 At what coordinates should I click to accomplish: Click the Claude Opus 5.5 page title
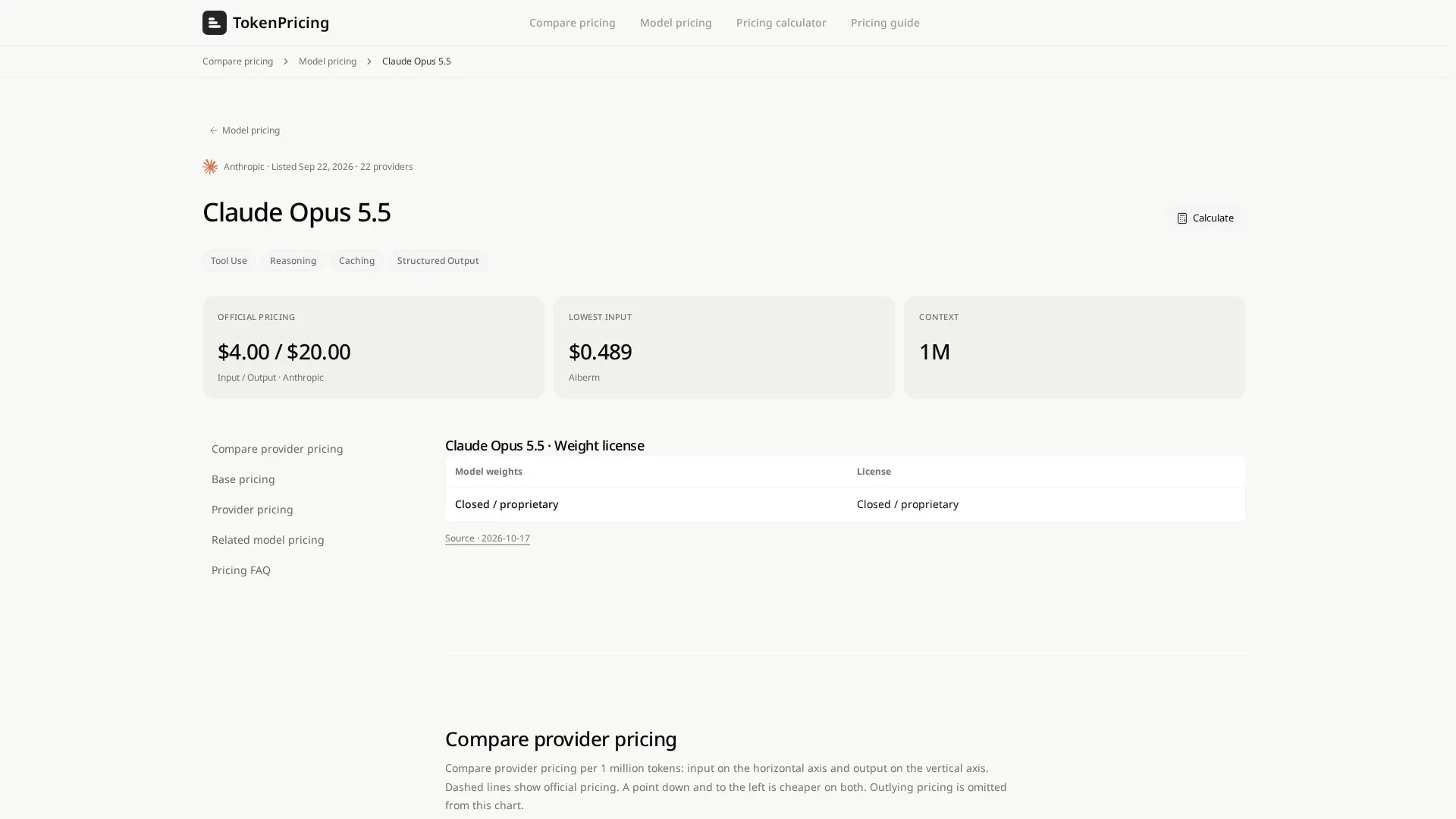click(x=297, y=212)
